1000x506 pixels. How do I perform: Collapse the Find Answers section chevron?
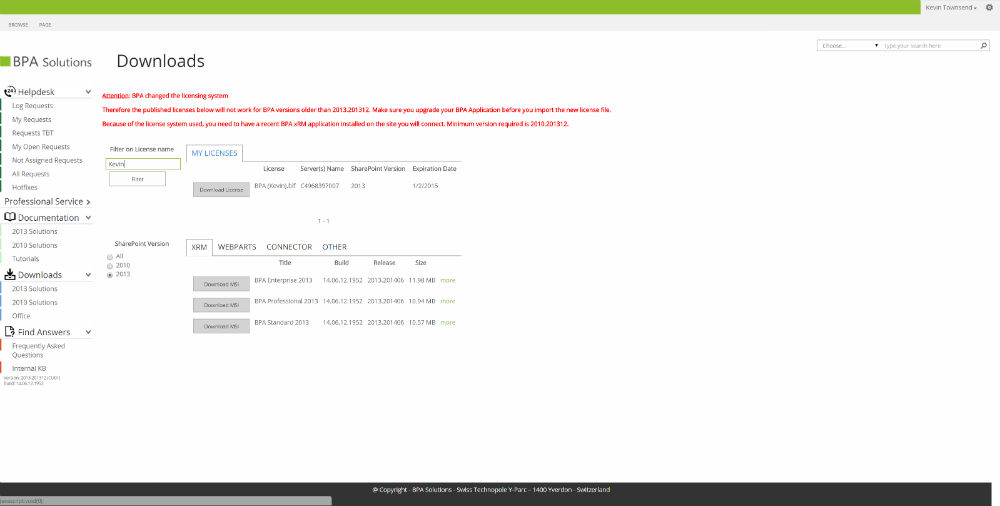coord(88,332)
